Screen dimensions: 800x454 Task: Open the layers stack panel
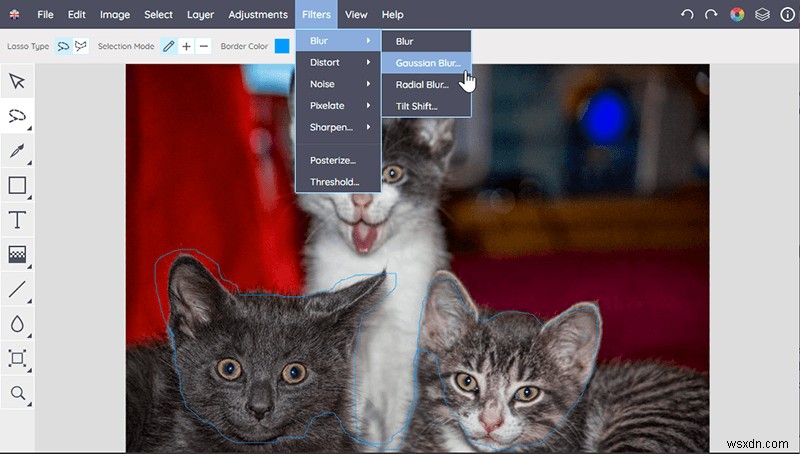click(762, 14)
